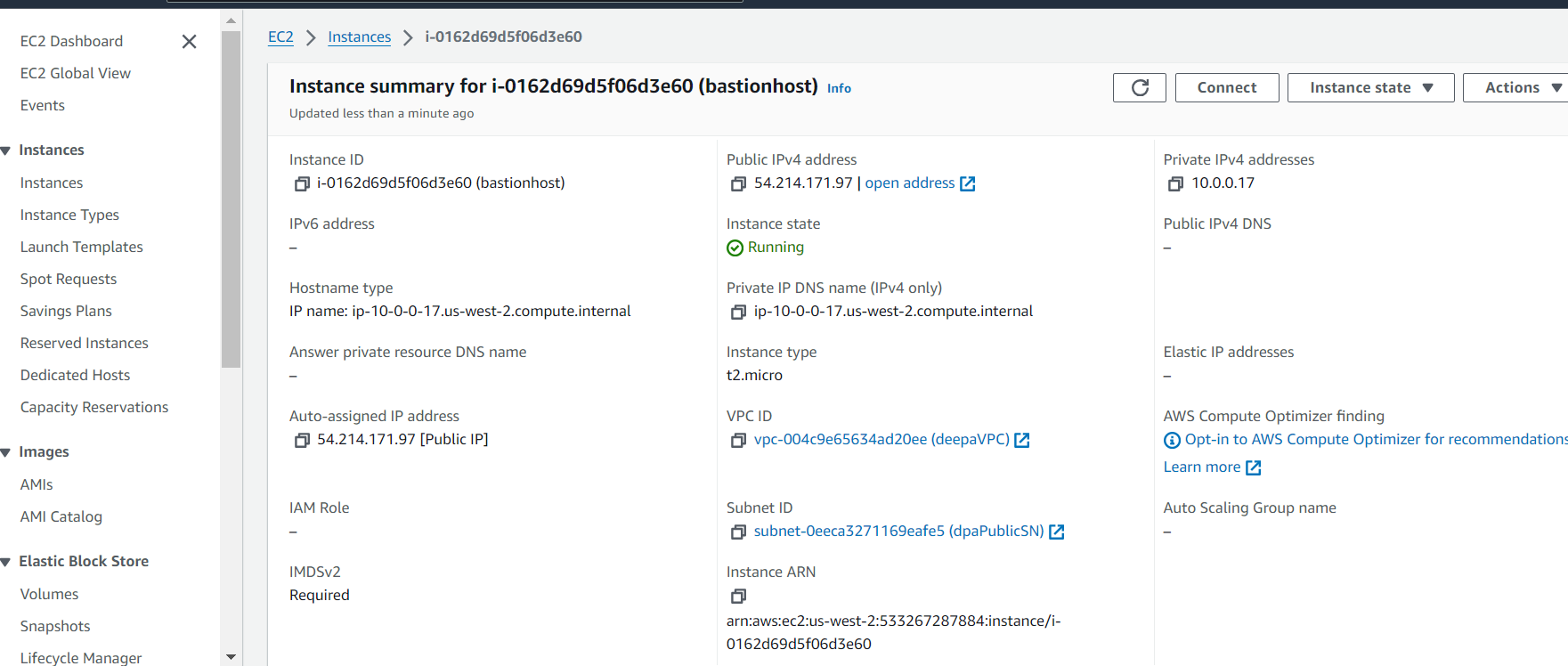Copy the Instance ARN

tap(738, 596)
